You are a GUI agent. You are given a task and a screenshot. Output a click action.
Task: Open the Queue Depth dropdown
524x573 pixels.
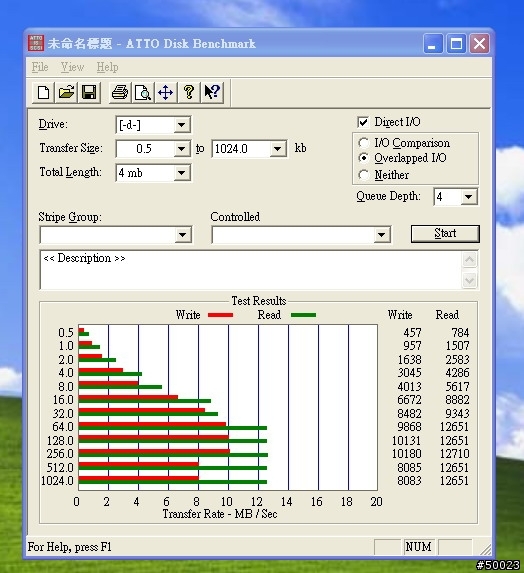(x=469, y=197)
